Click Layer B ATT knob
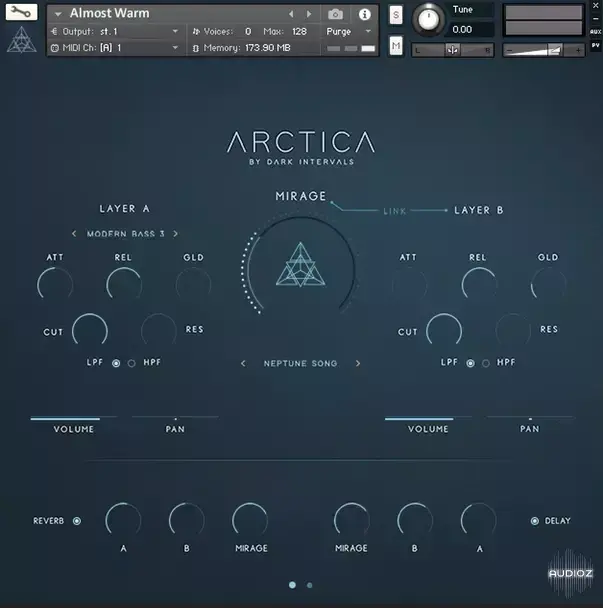This screenshot has width=603, height=608. point(409,284)
